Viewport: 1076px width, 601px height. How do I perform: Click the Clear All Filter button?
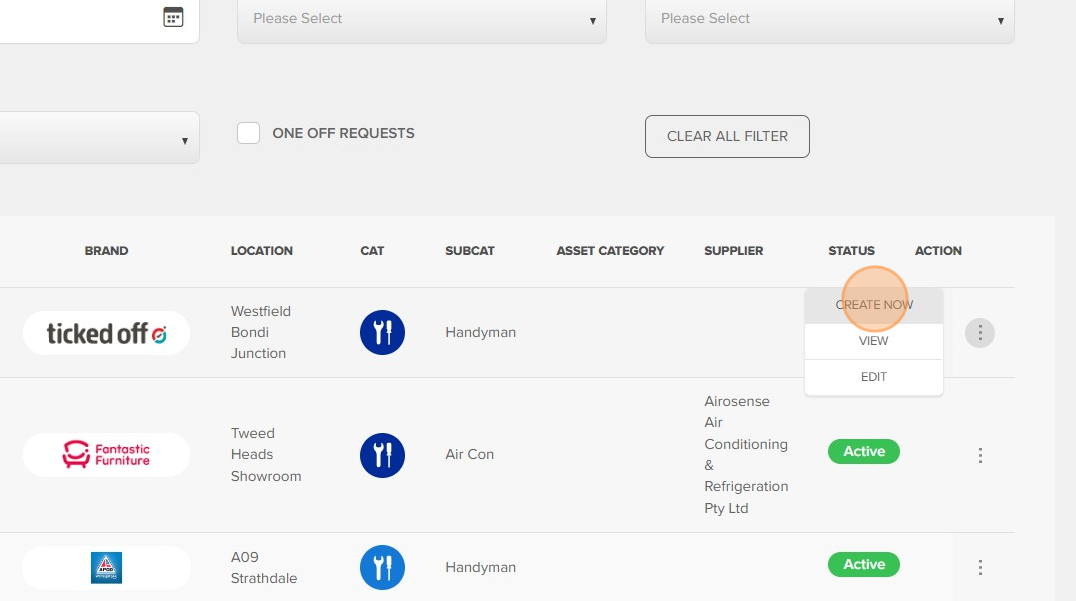[727, 136]
